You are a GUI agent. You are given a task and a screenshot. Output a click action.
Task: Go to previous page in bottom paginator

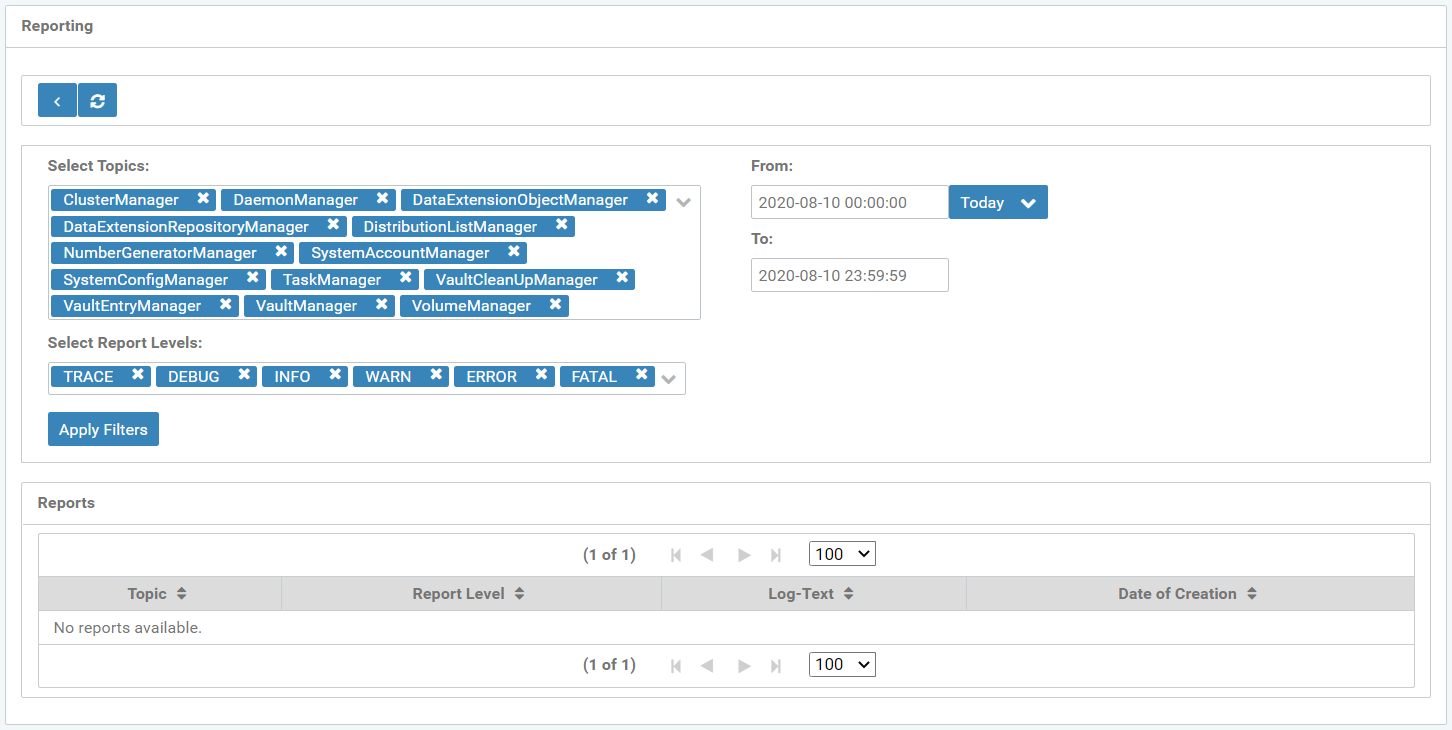point(707,665)
